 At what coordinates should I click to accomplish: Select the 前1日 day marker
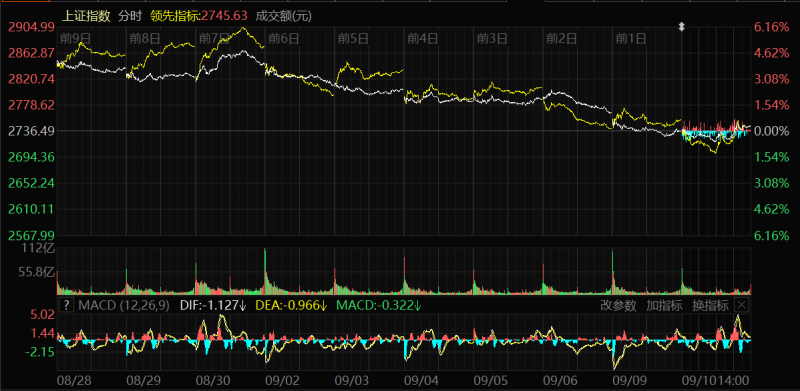pos(631,38)
